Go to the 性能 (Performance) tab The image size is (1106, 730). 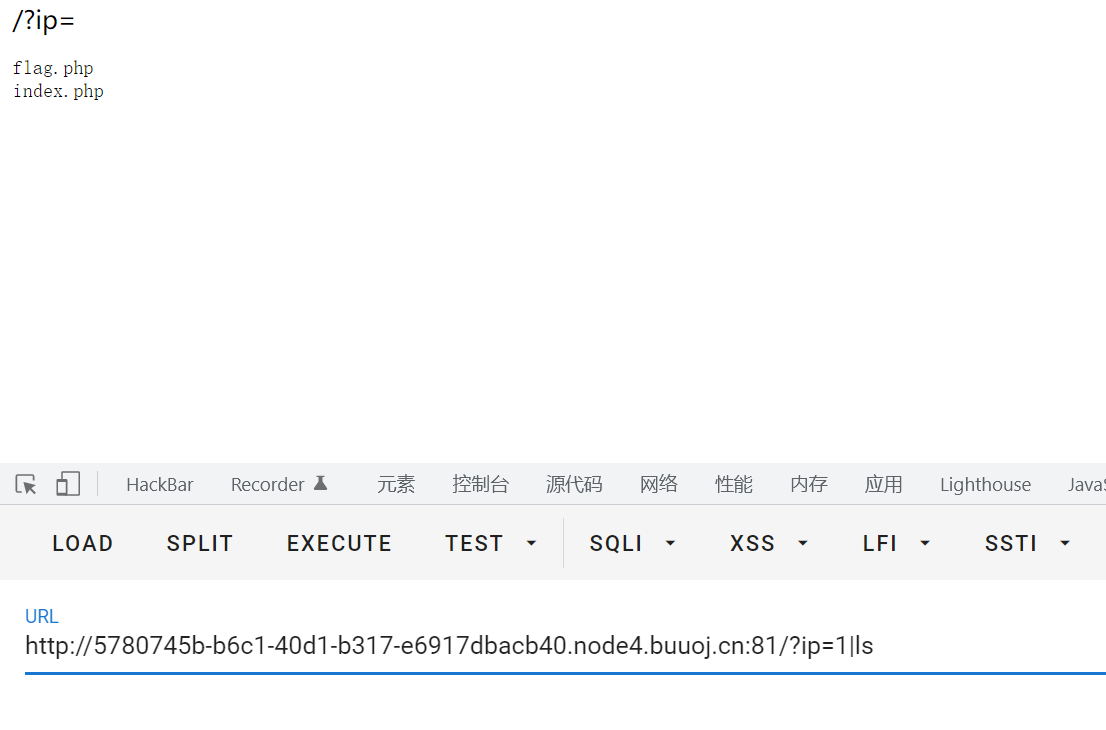coord(734,485)
